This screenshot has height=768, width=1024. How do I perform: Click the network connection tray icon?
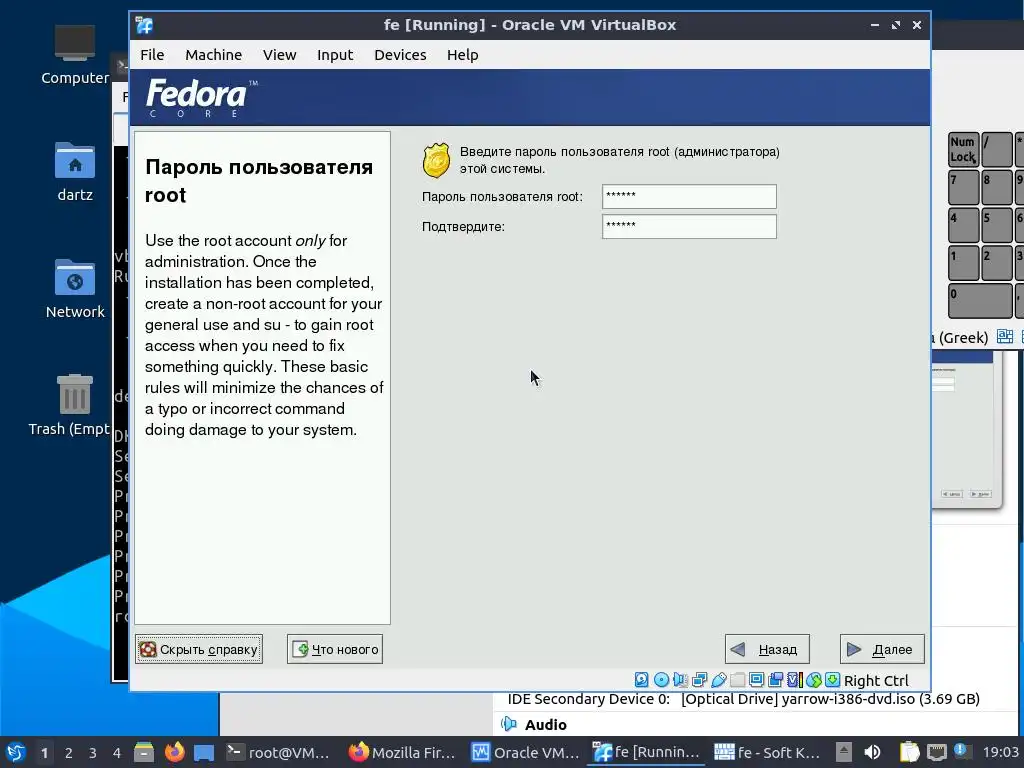936,752
